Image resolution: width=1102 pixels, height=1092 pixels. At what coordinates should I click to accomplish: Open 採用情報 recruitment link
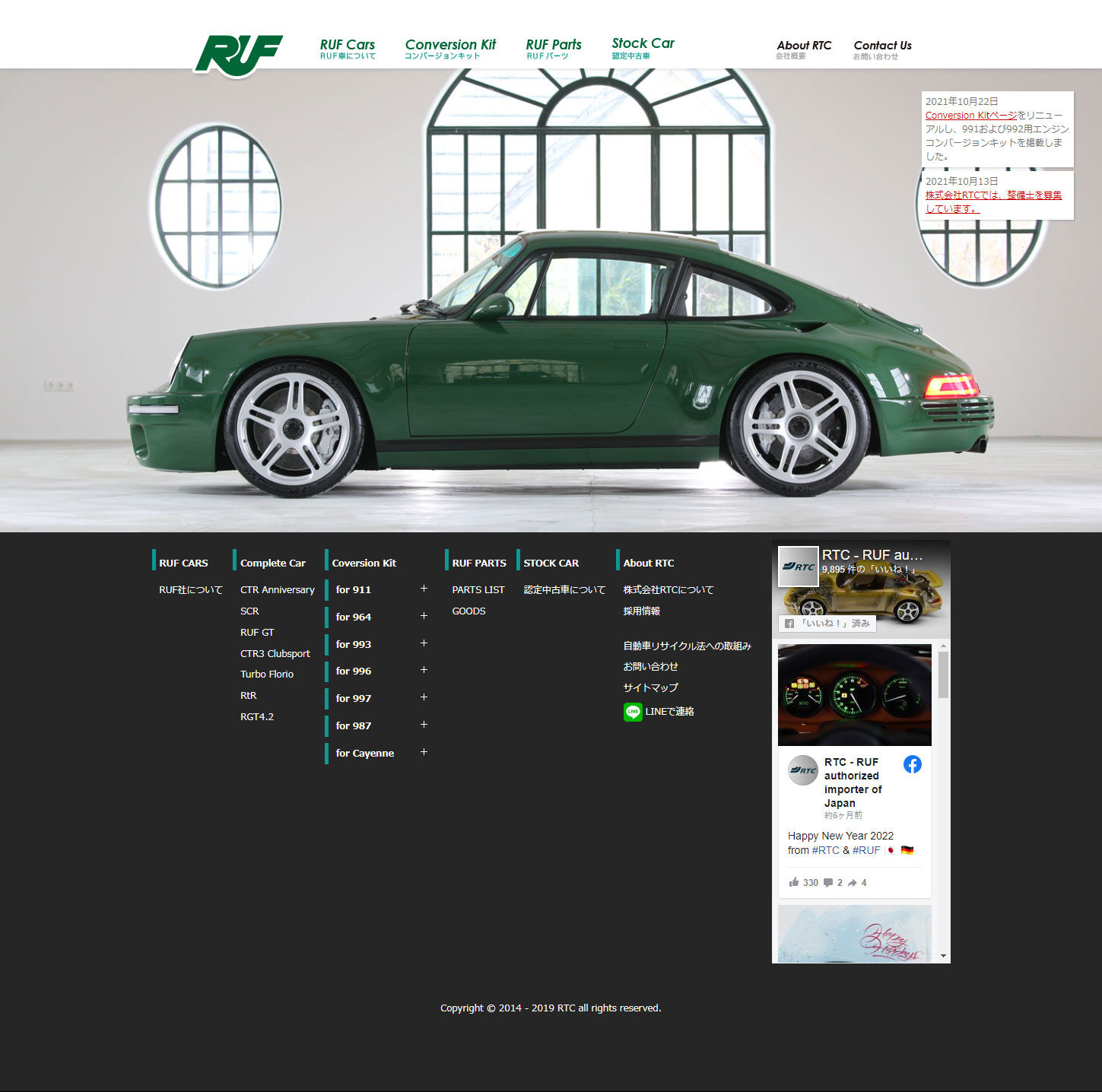642,611
